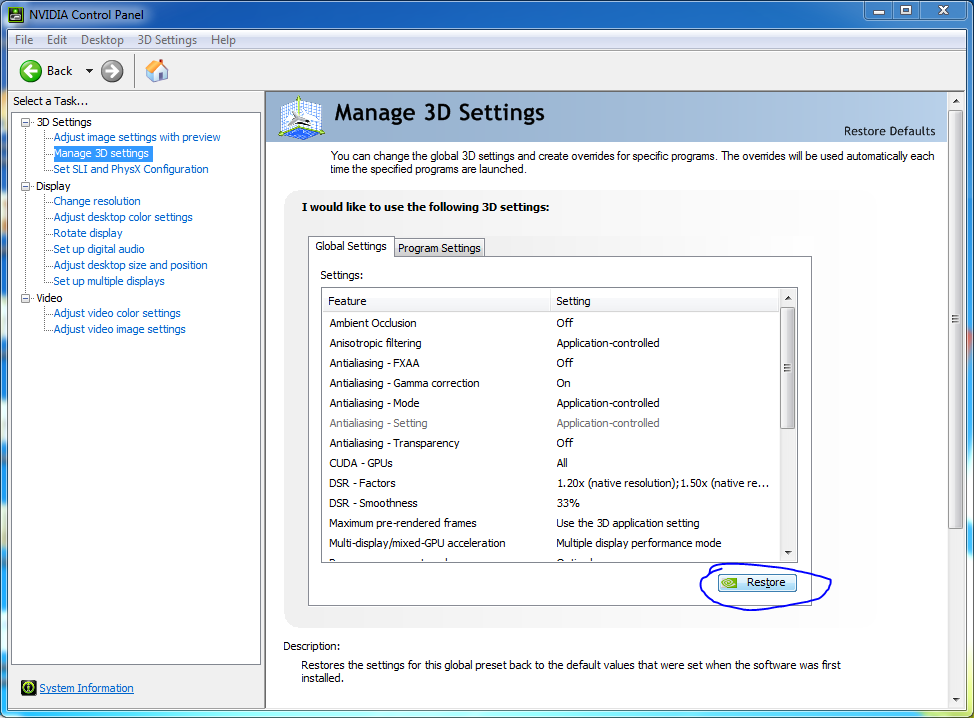
Task: Select the Antialiasing - Transparency row
Action: [551, 443]
